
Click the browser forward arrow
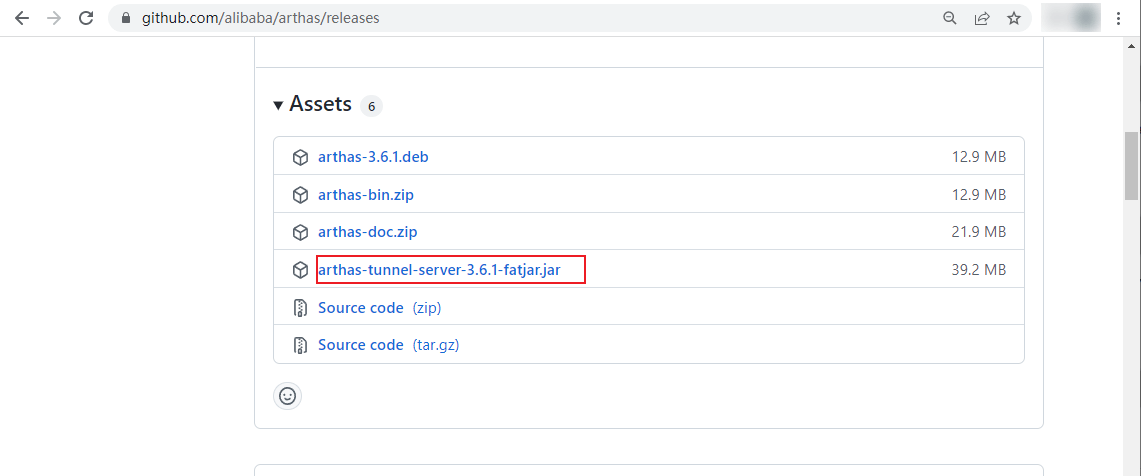(x=54, y=18)
